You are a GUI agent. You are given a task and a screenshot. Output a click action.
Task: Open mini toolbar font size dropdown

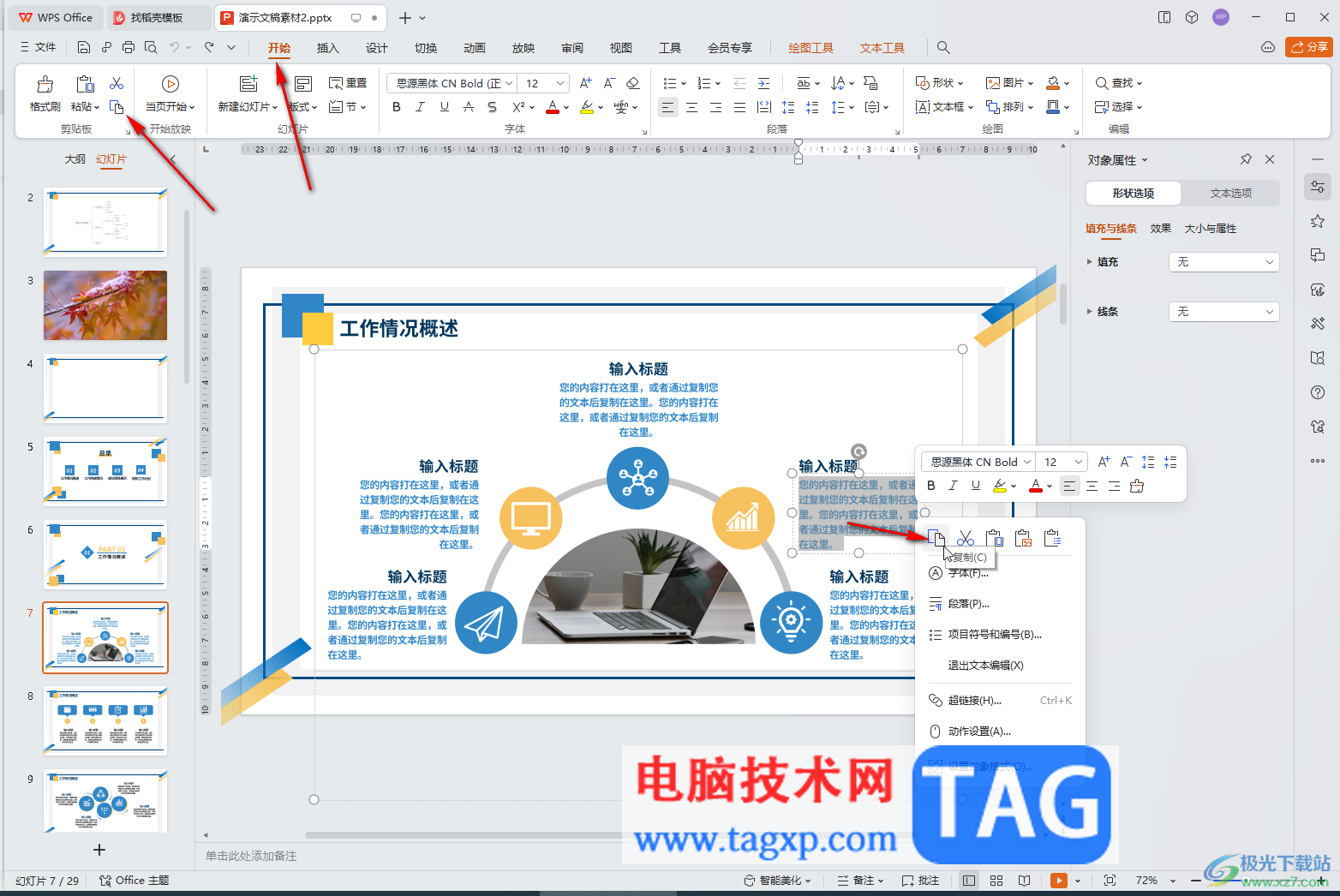pyautogui.click(x=1079, y=462)
